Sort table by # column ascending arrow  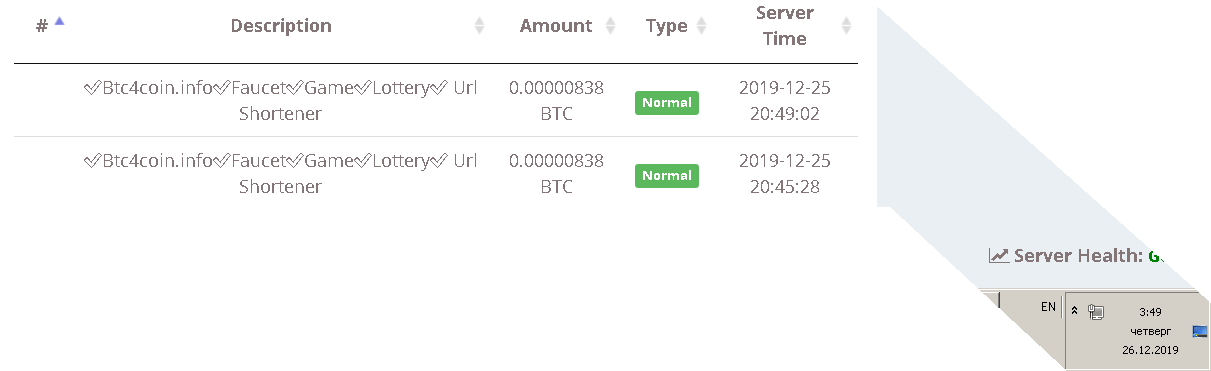59,21
